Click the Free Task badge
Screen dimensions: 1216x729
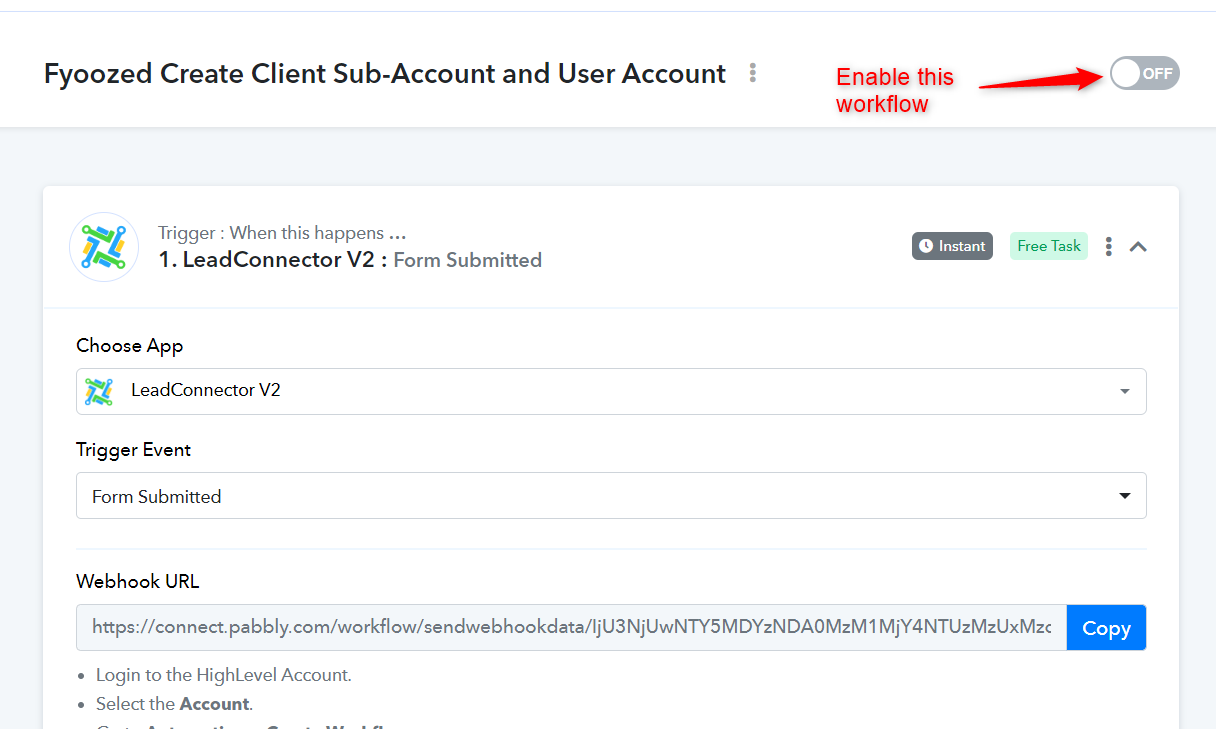[x=1049, y=246]
